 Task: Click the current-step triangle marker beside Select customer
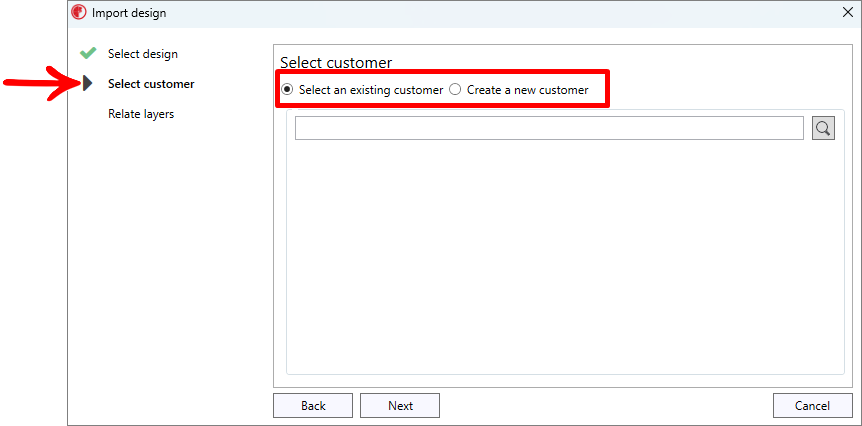click(88, 84)
